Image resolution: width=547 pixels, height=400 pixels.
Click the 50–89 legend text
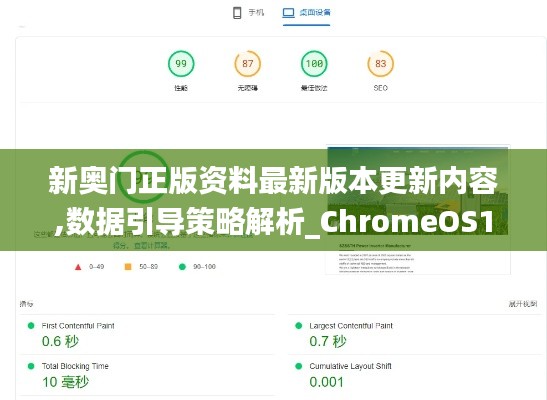click(x=149, y=267)
